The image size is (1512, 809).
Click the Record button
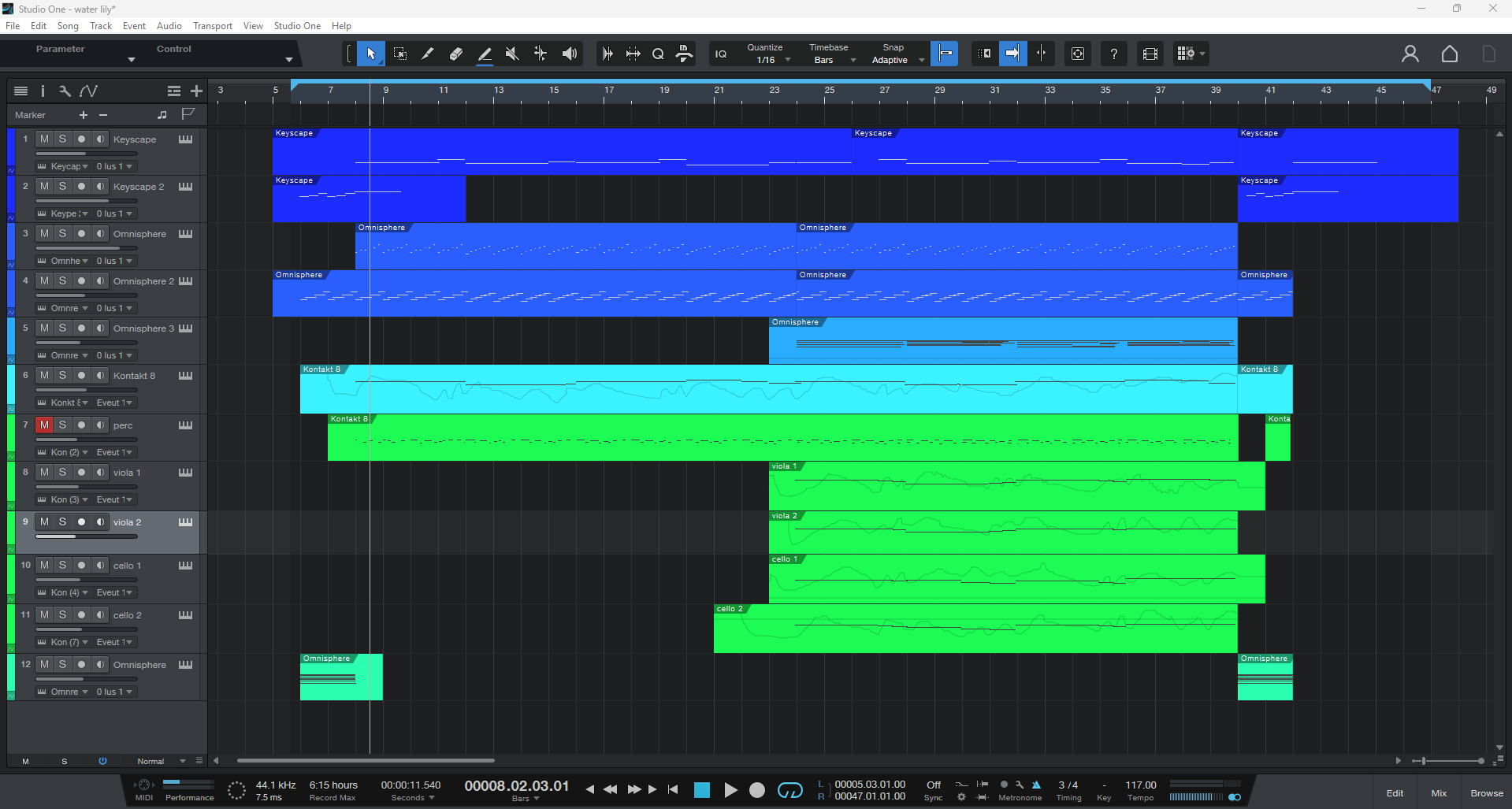pos(757,790)
